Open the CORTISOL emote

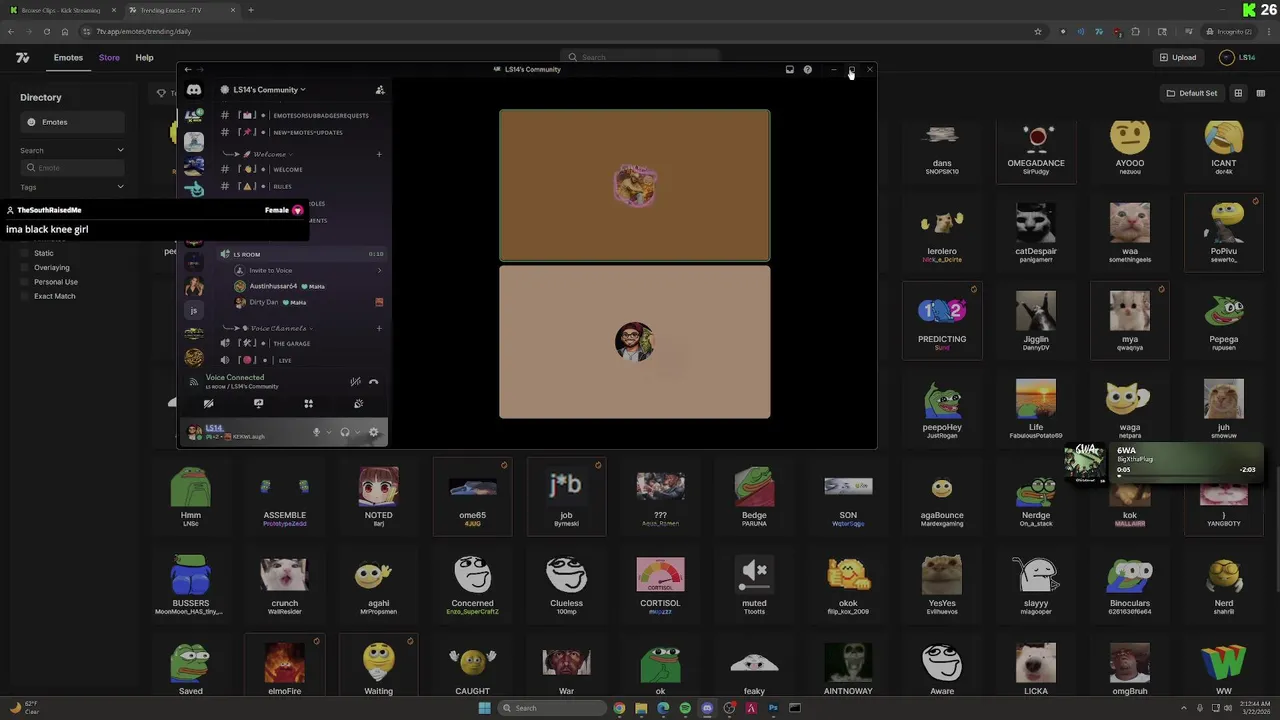pyautogui.click(x=660, y=583)
